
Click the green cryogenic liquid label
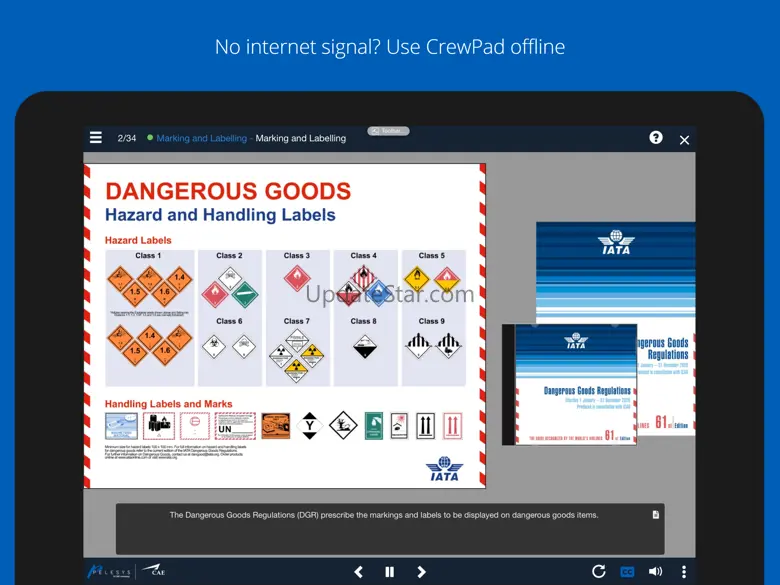pyautogui.click(x=374, y=426)
